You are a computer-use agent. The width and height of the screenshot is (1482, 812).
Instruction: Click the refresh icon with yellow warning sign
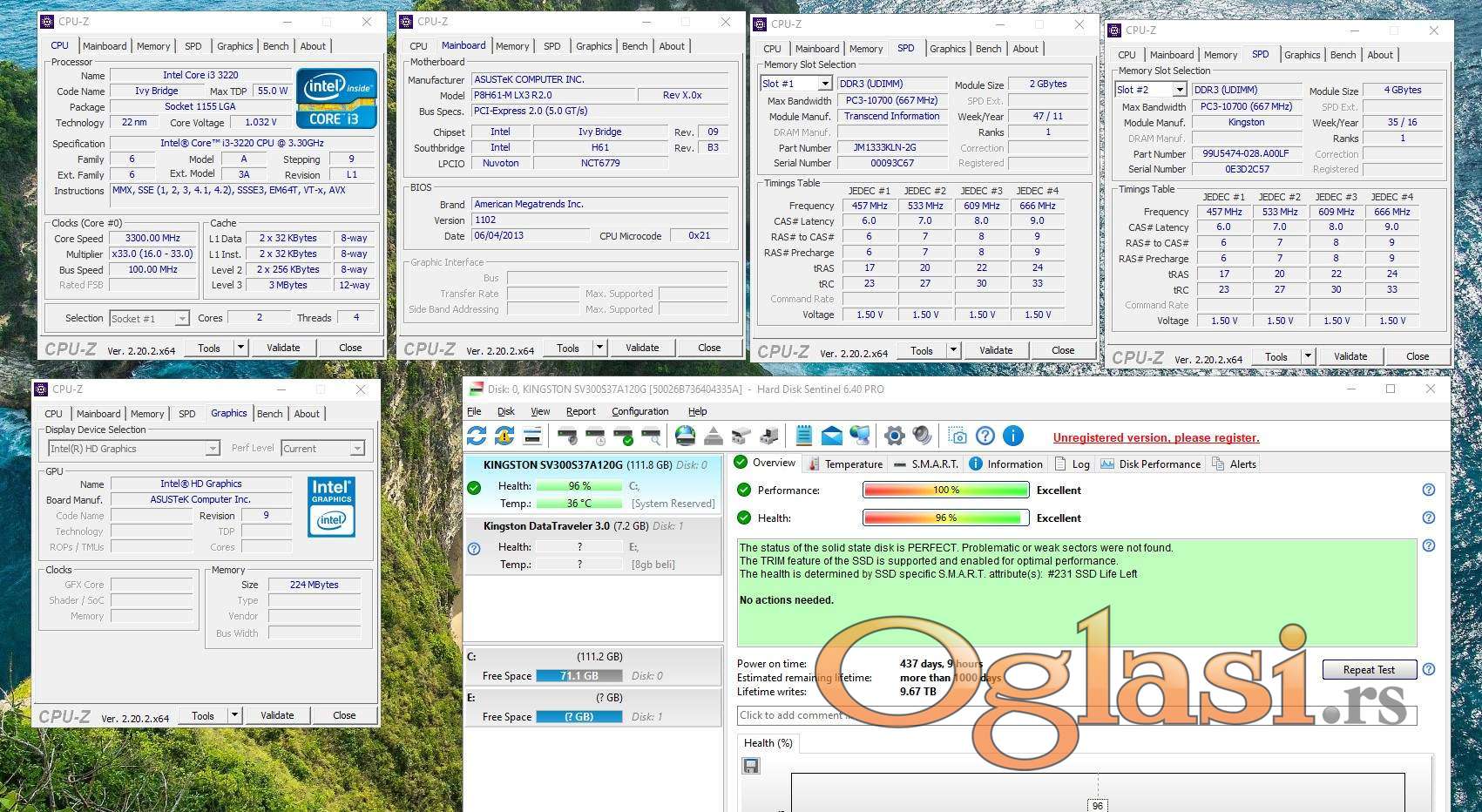[x=504, y=436]
